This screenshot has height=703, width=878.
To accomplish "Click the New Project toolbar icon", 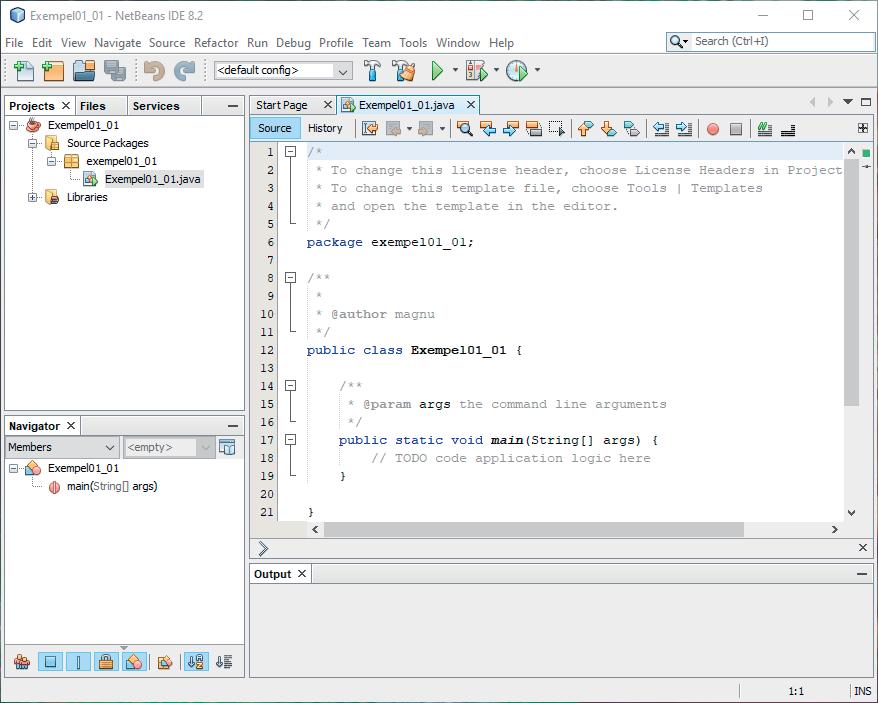I will (x=53, y=71).
